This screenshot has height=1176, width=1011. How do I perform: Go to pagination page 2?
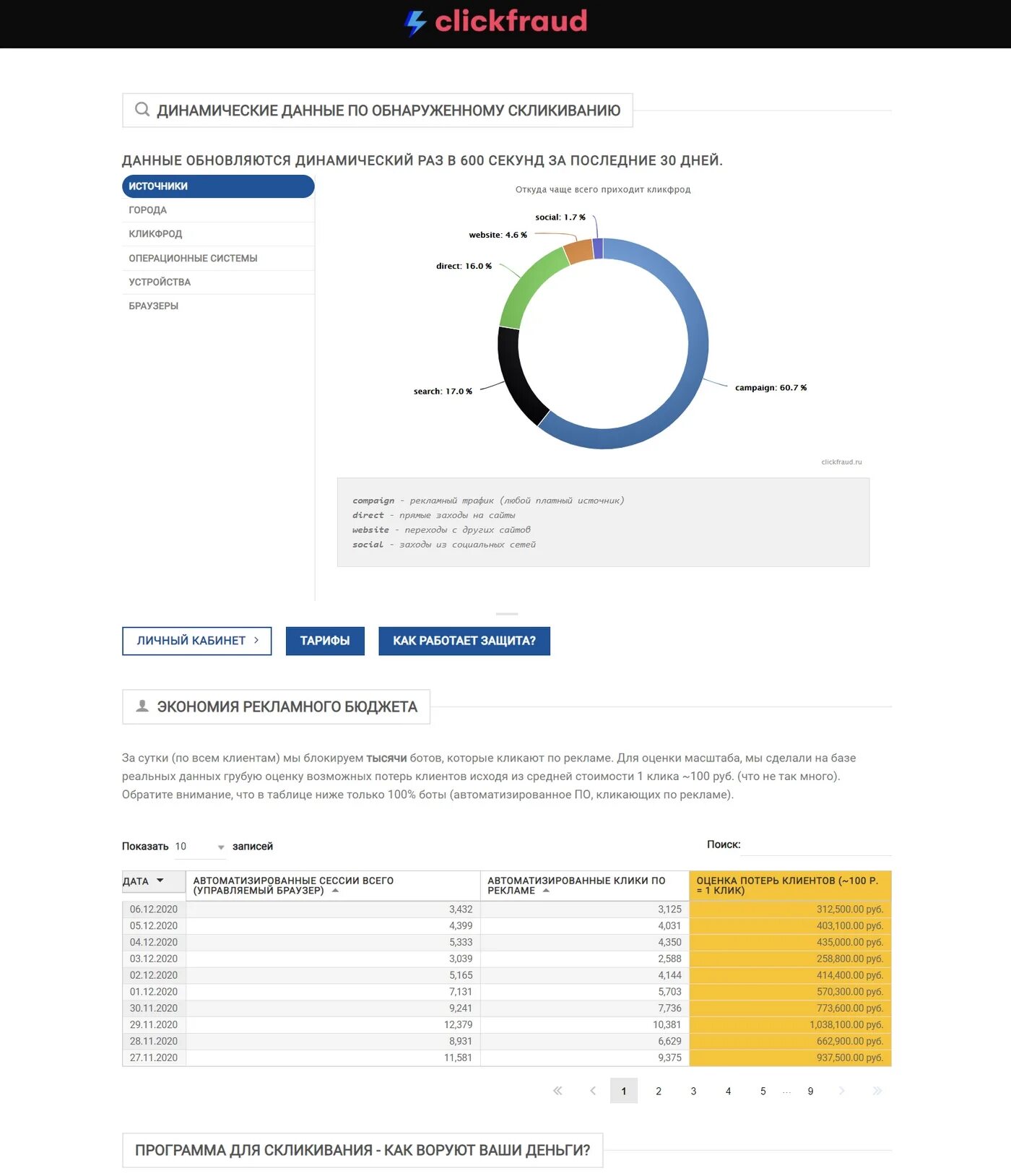659,1091
